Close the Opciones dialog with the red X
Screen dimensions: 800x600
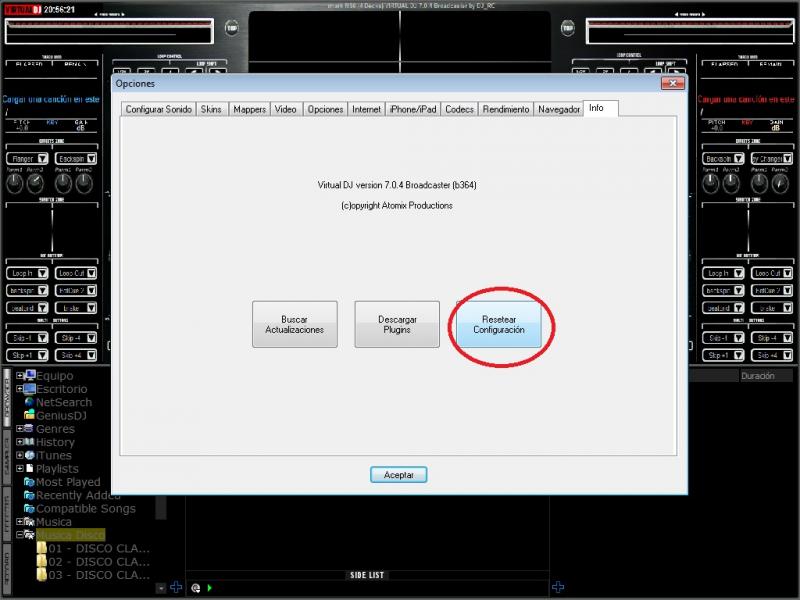point(672,83)
